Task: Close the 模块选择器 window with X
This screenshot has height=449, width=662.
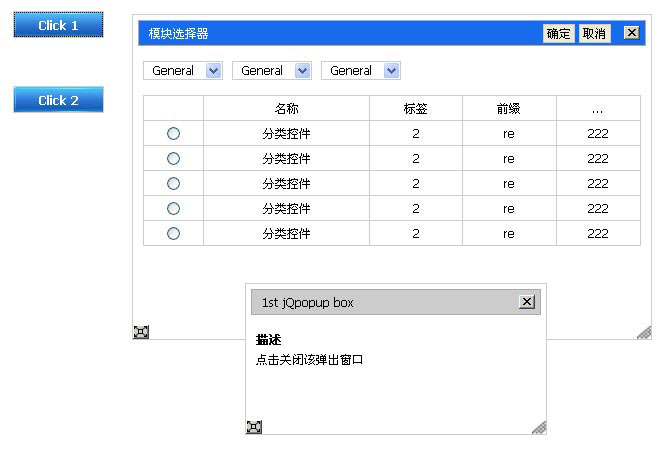Action: (x=631, y=33)
